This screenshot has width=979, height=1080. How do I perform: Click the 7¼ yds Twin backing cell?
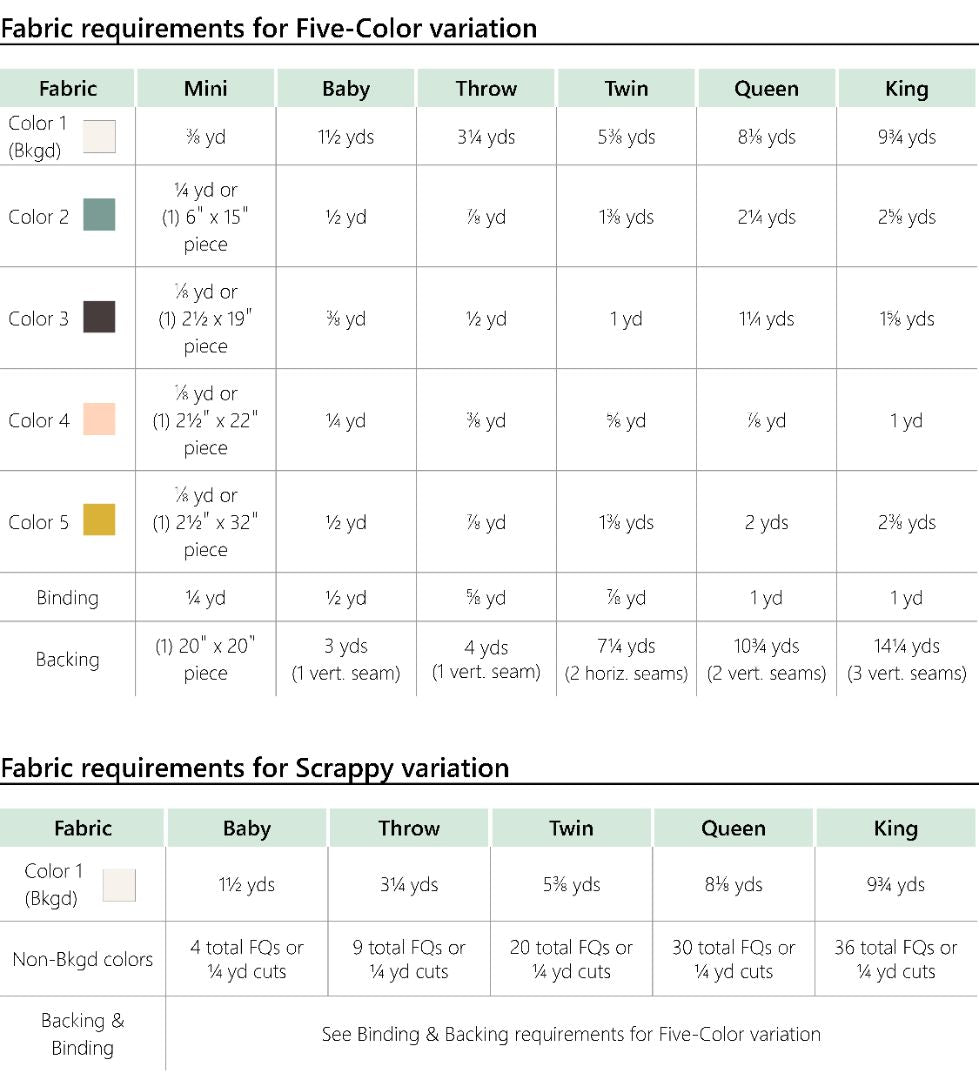pyautogui.click(x=626, y=659)
